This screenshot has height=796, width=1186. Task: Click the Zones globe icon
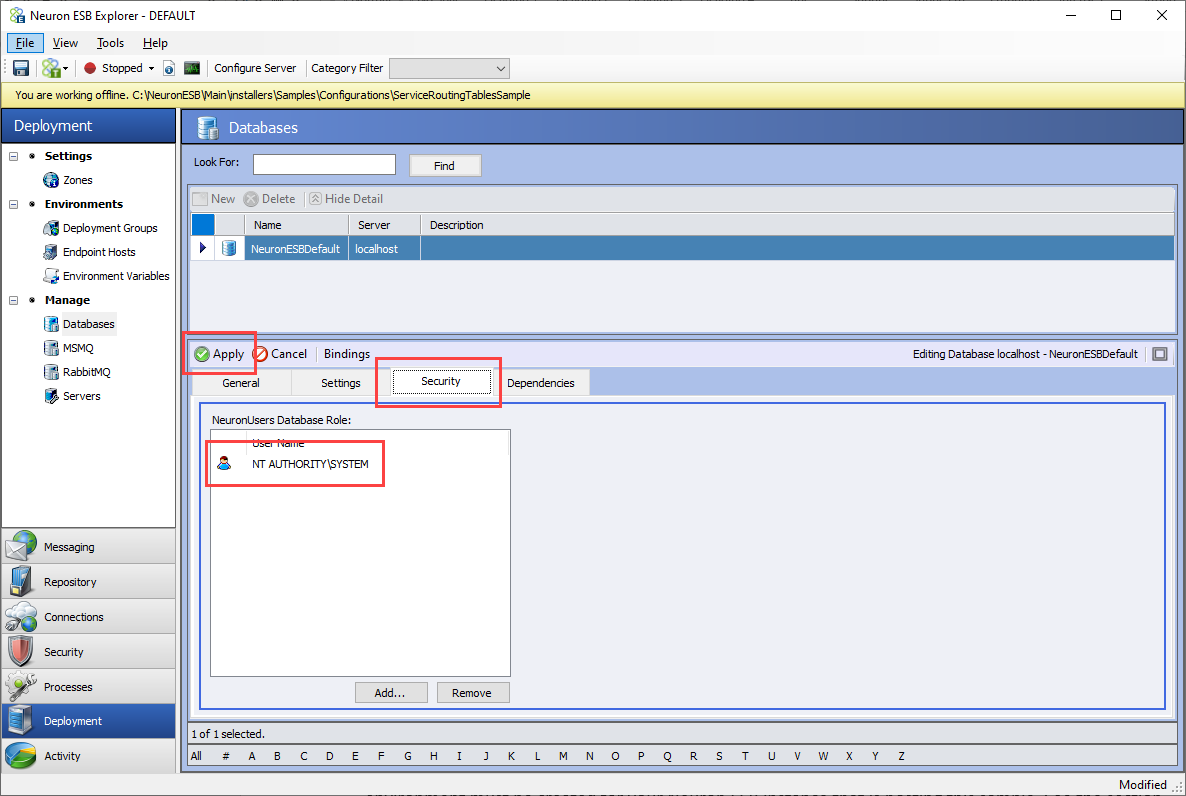coord(51,180)
